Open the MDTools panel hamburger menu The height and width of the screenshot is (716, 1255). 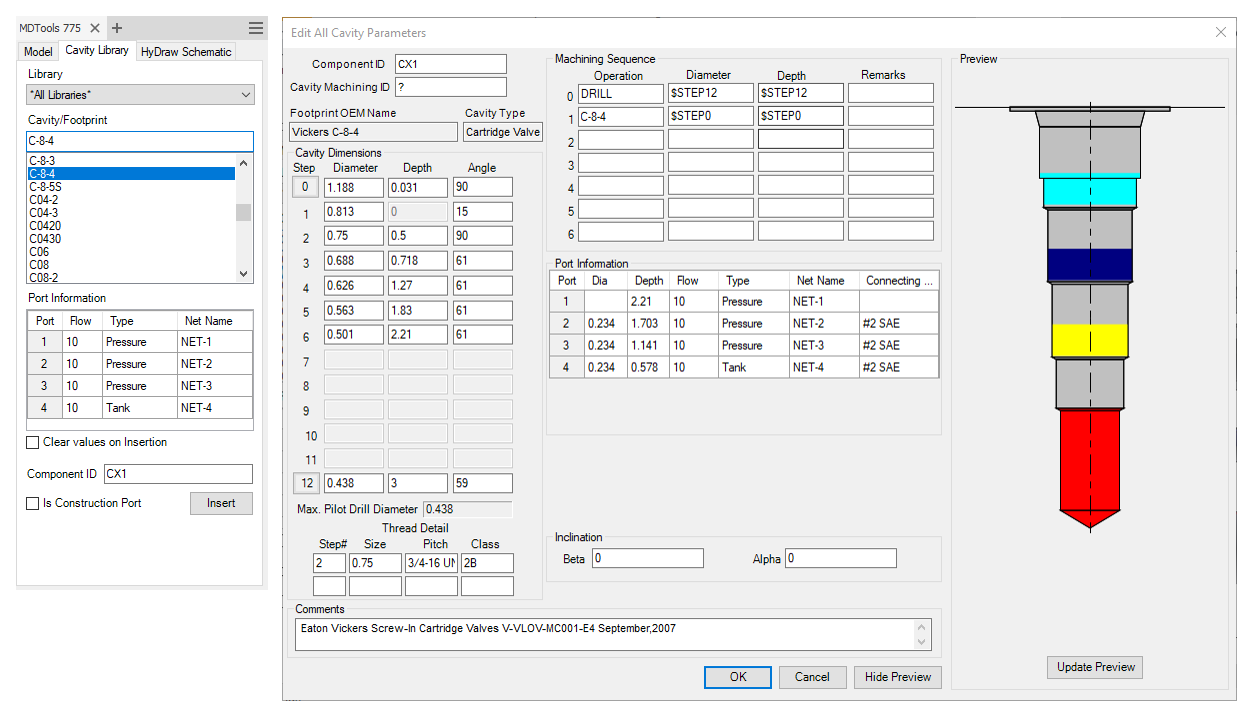pos(256,28)
